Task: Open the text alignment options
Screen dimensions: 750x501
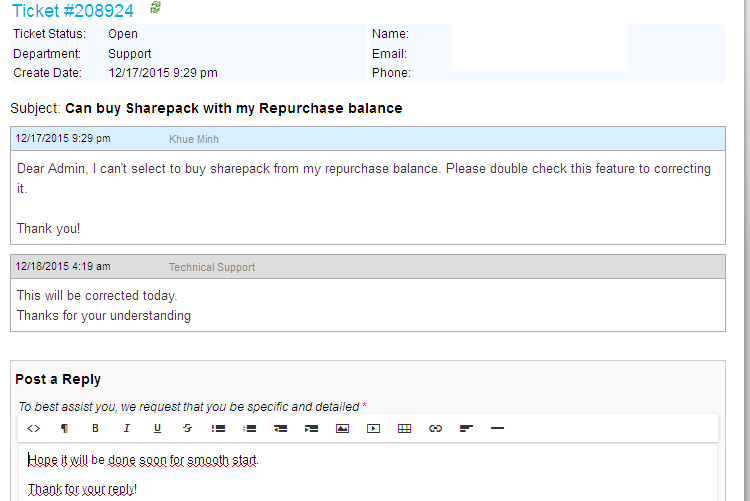Action: point(466,428)
